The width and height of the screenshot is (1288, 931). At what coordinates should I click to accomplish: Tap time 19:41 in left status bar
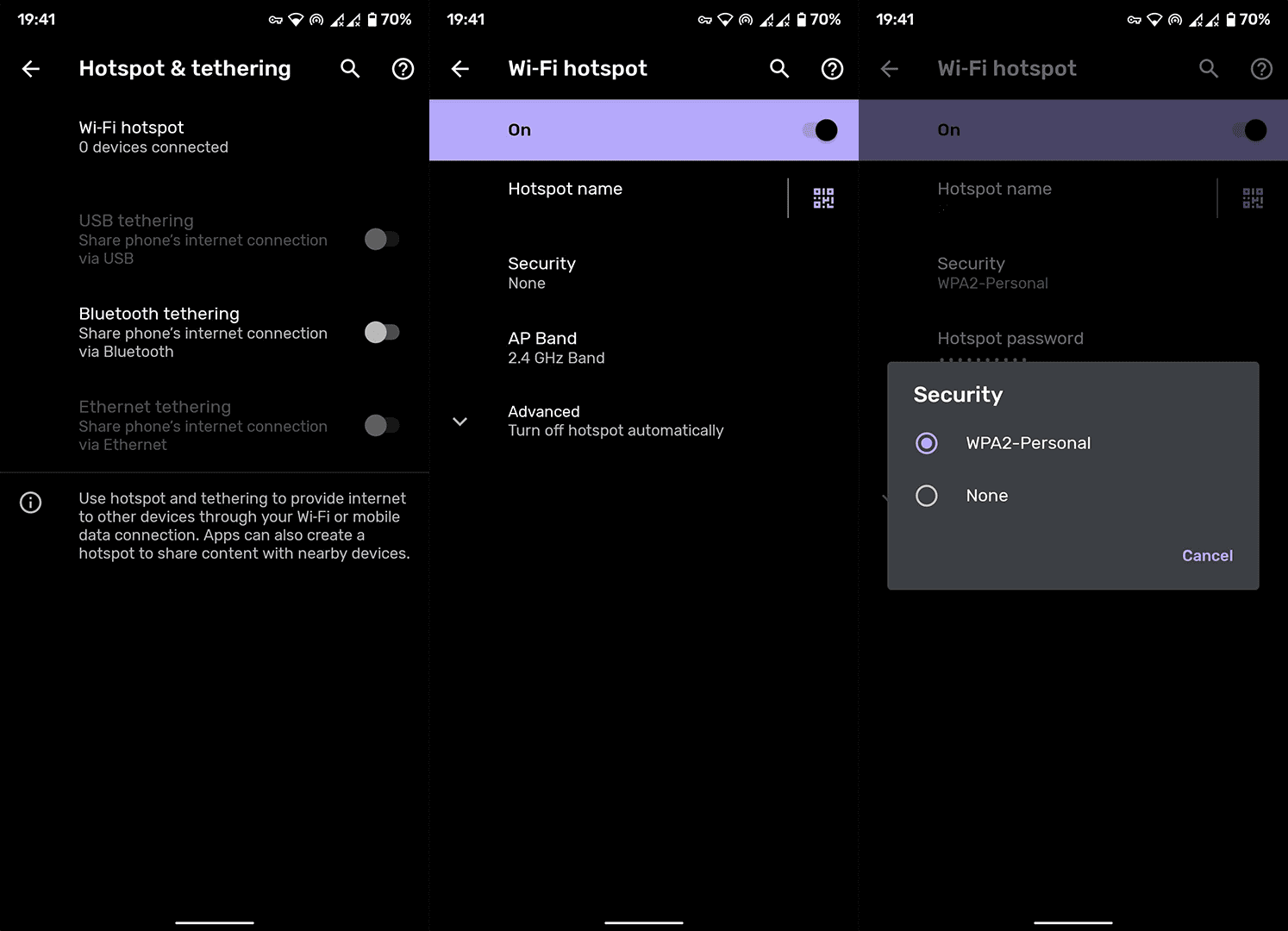[x=36, y=19]
